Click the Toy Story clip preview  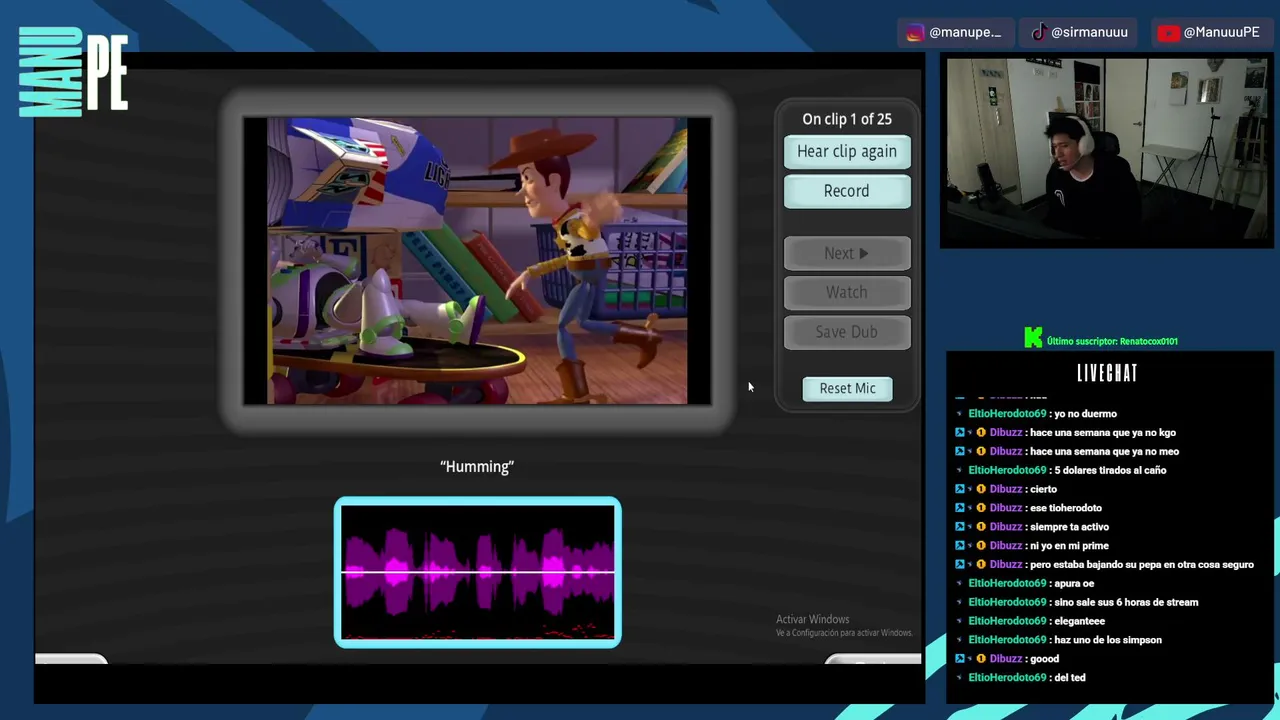pyautogui.click(x=477, y=261)
